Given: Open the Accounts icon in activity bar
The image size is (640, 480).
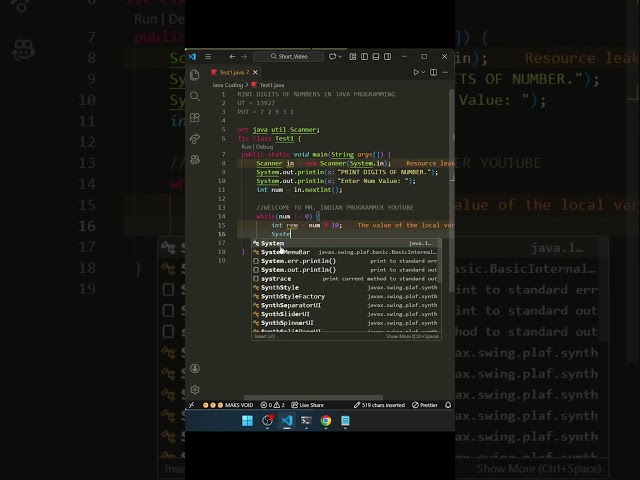Looking at the screenshot, I should [x=195, y=369].
